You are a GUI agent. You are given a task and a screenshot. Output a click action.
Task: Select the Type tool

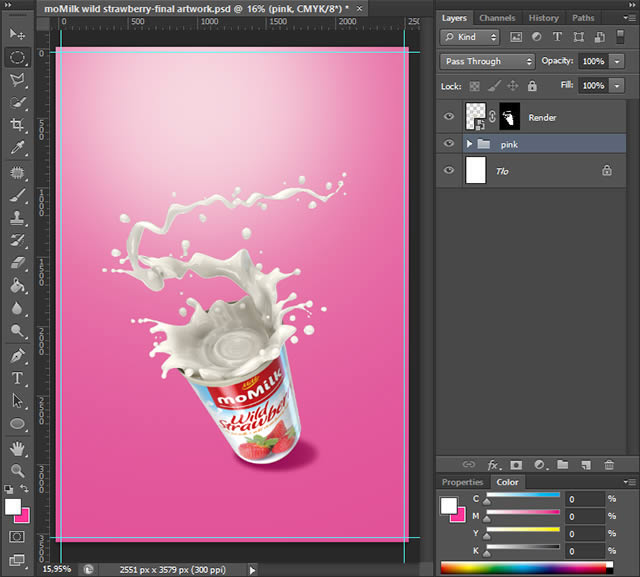pyautogui.click(x=17, y=378)
